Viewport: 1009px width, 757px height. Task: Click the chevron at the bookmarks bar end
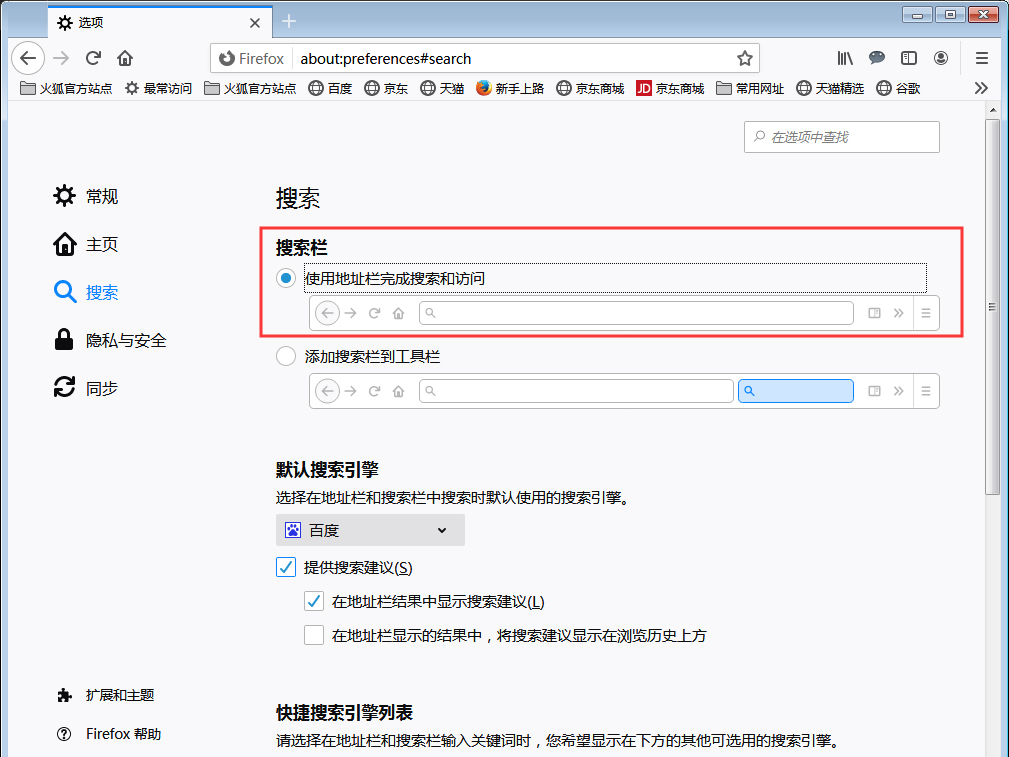981,88
